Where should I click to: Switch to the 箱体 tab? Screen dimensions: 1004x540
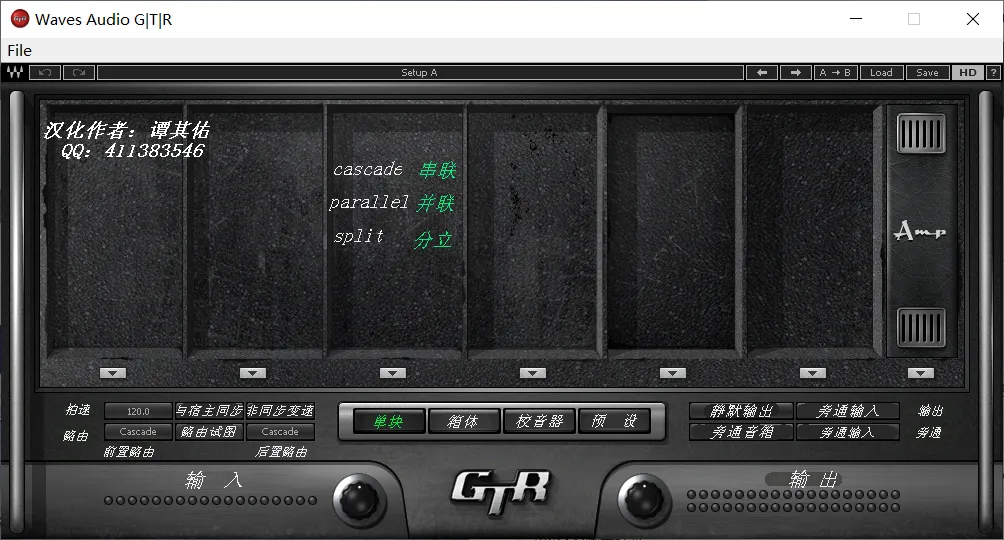point(464,421)
